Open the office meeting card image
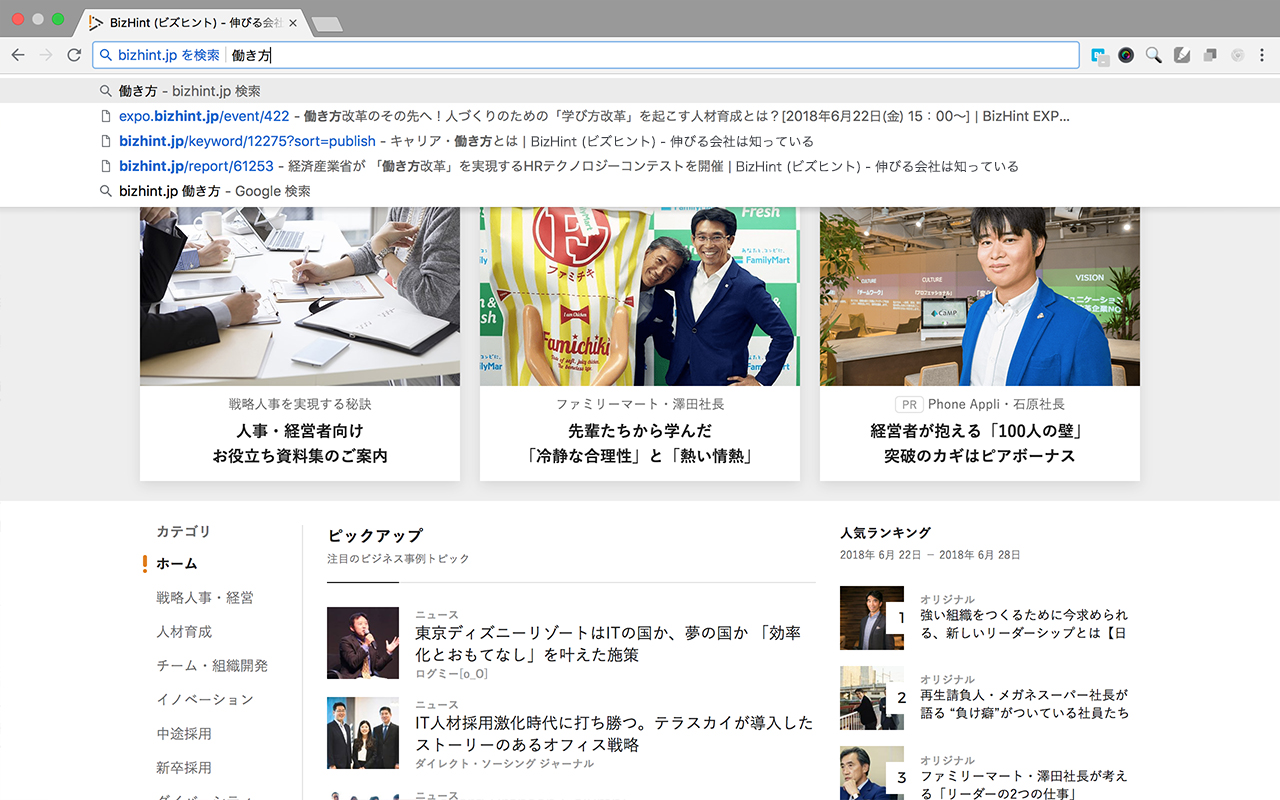1280x800 pixels. (x=300, y=296)
